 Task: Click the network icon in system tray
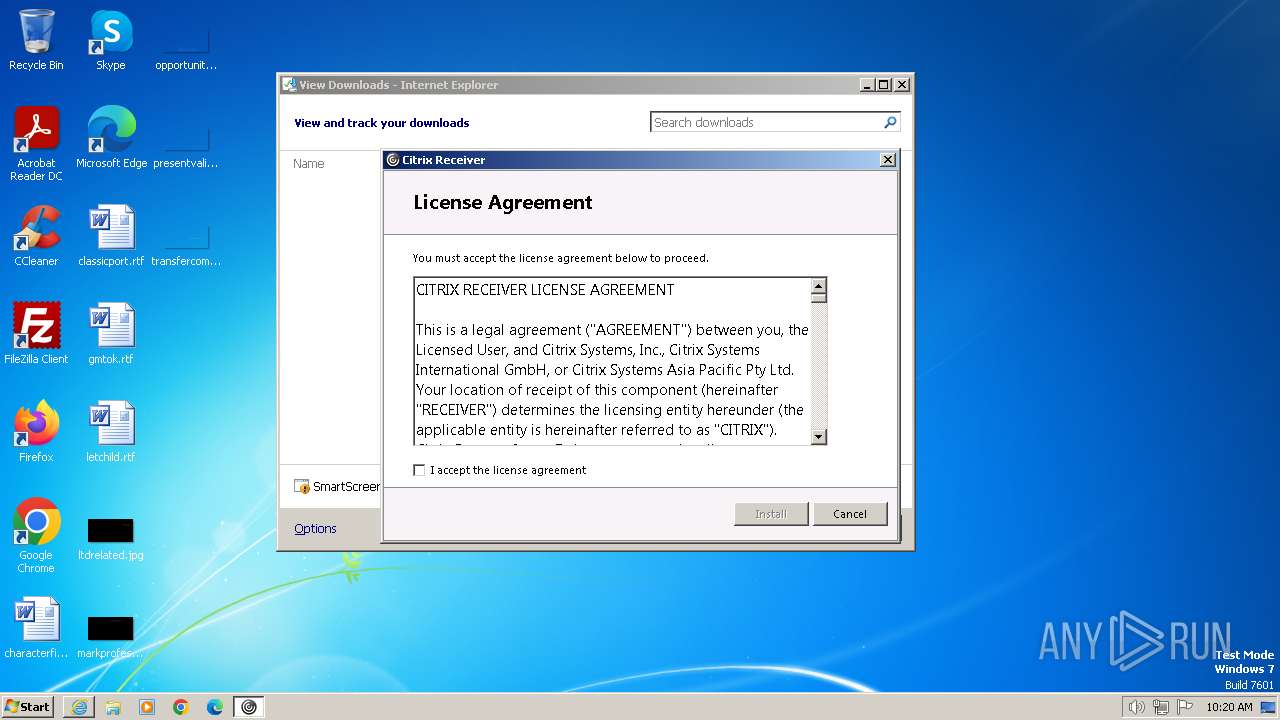[1161, 707]
